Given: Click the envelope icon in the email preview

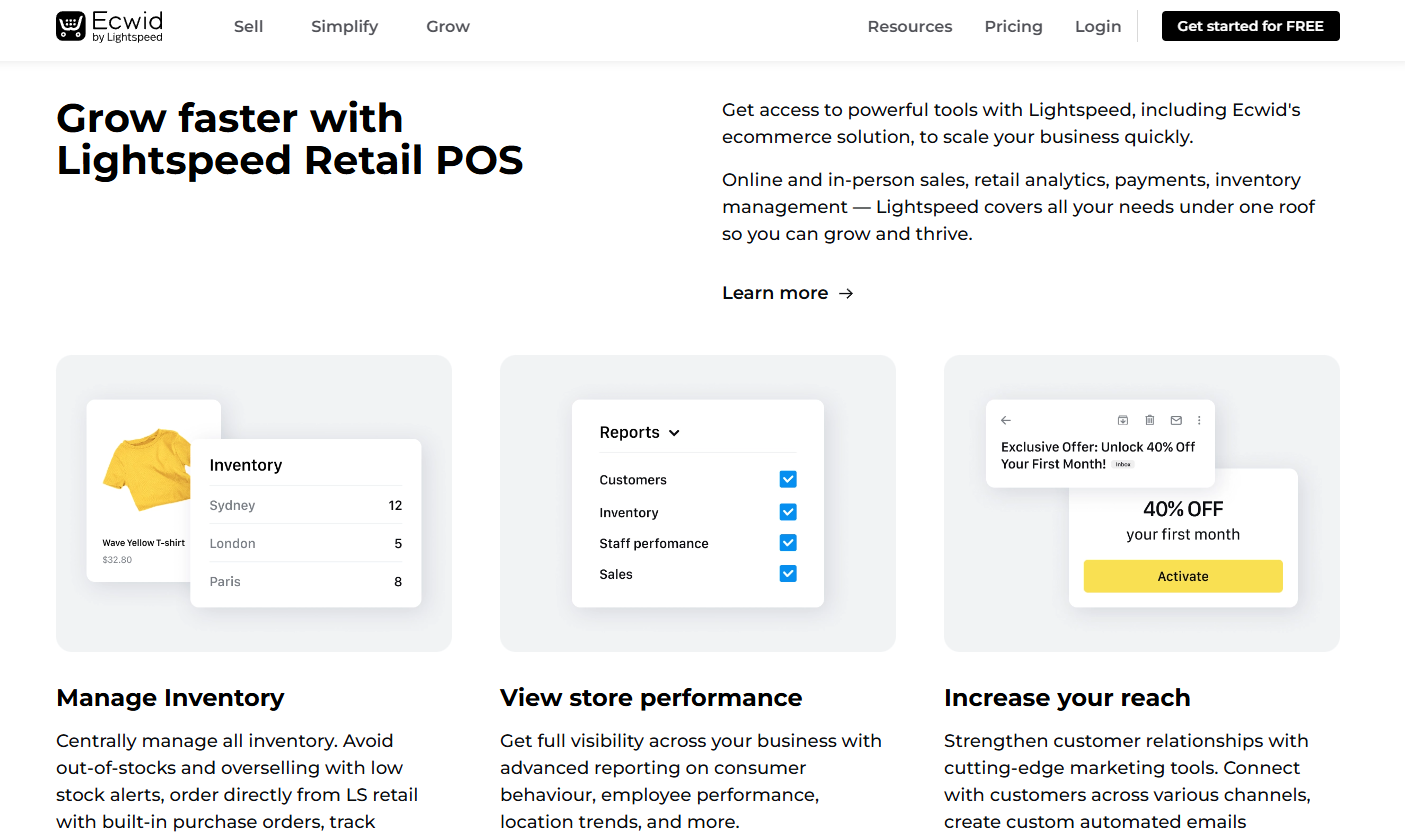Looking at the screenshot, I should pos(1175,420).
